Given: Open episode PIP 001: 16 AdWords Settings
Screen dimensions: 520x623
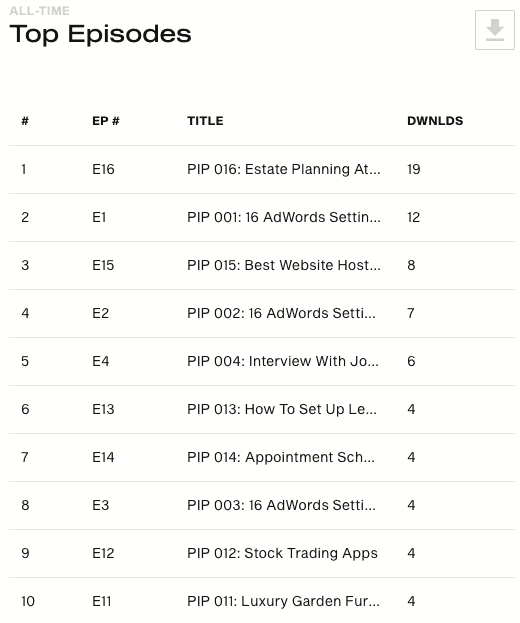Looking at the screenshot, I should pyautogui.click(x=284, y=217).
